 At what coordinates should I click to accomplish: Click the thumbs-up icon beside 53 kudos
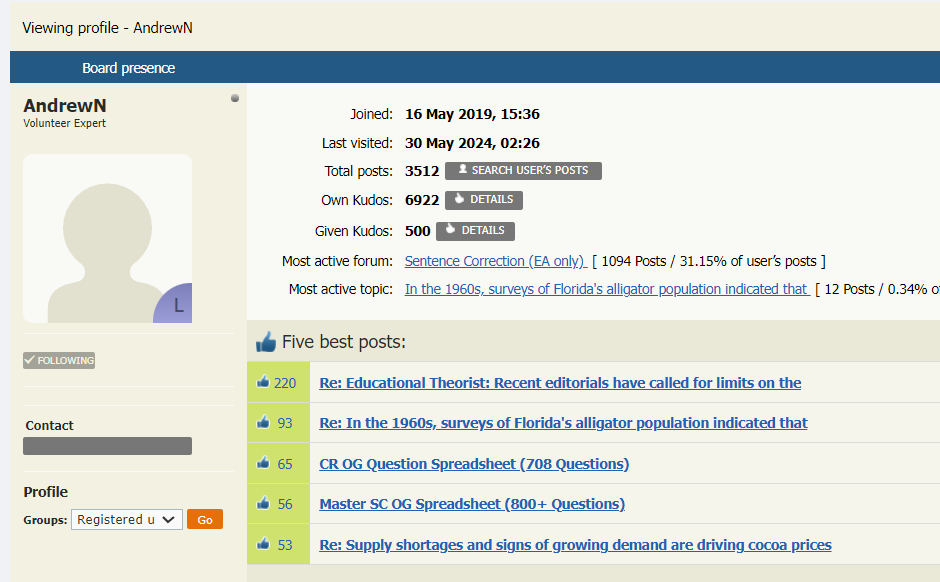click(263, 544)
